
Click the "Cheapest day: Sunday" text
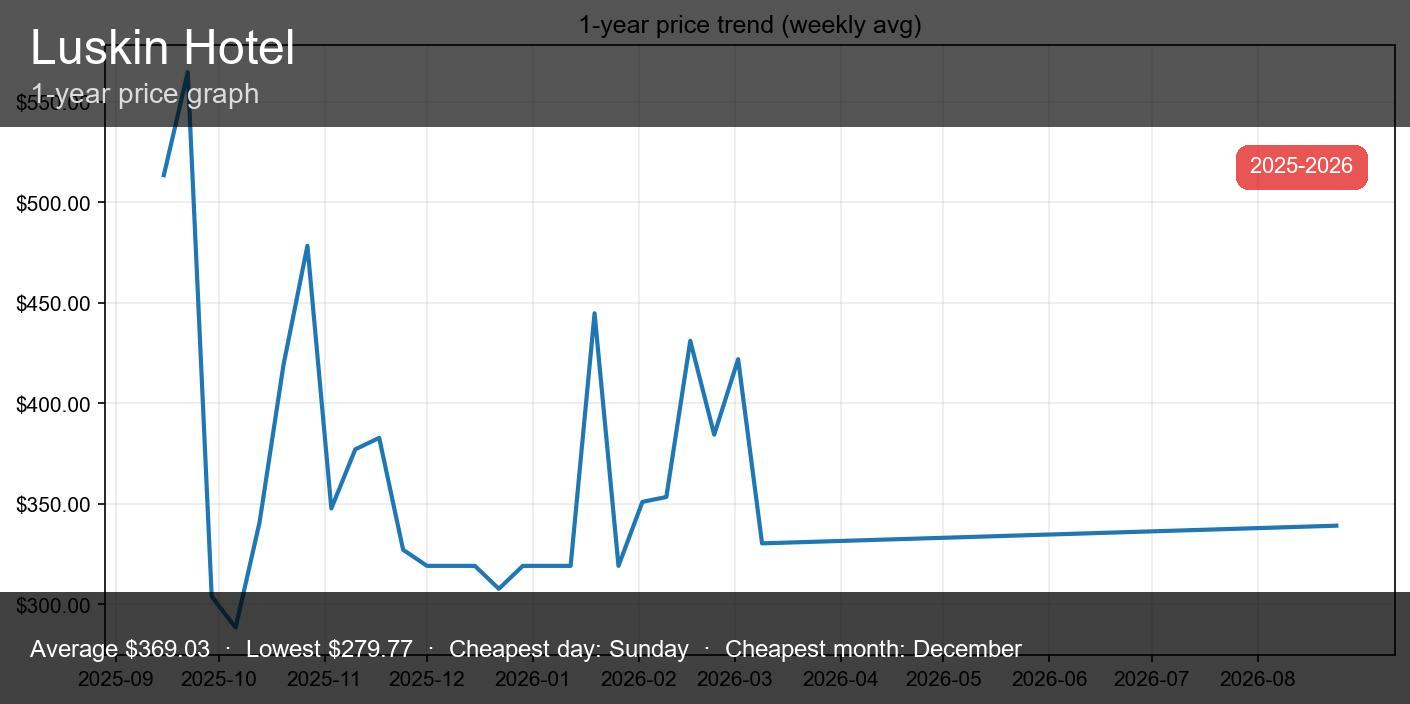coord(568,649)
